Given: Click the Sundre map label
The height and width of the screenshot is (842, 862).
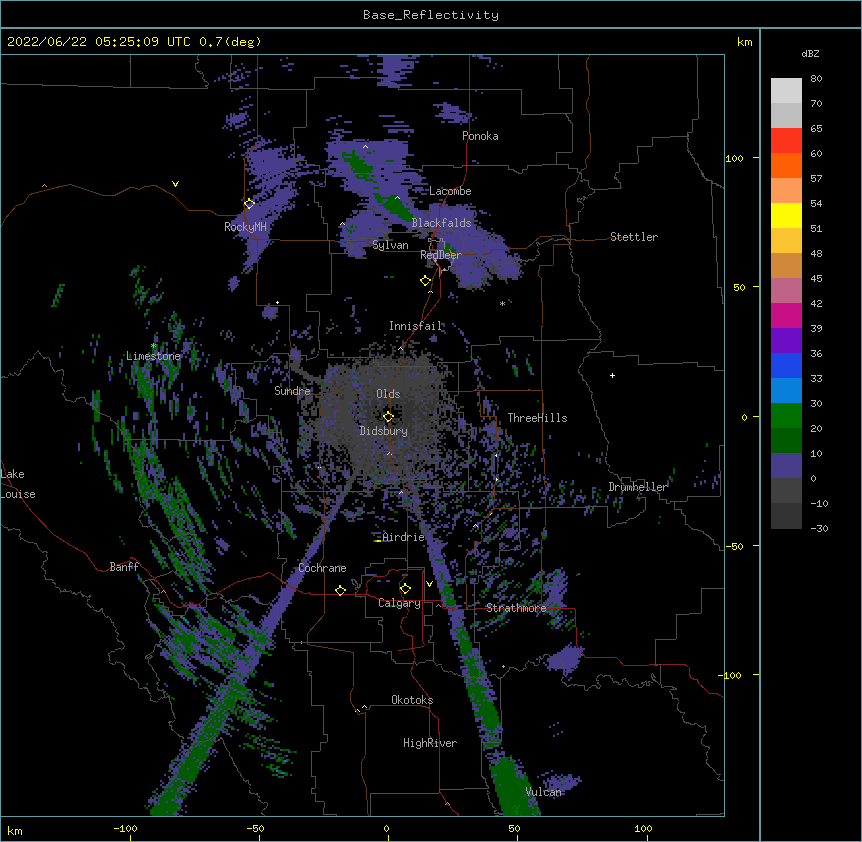Looking at the screenshot, I should point(292,391).
